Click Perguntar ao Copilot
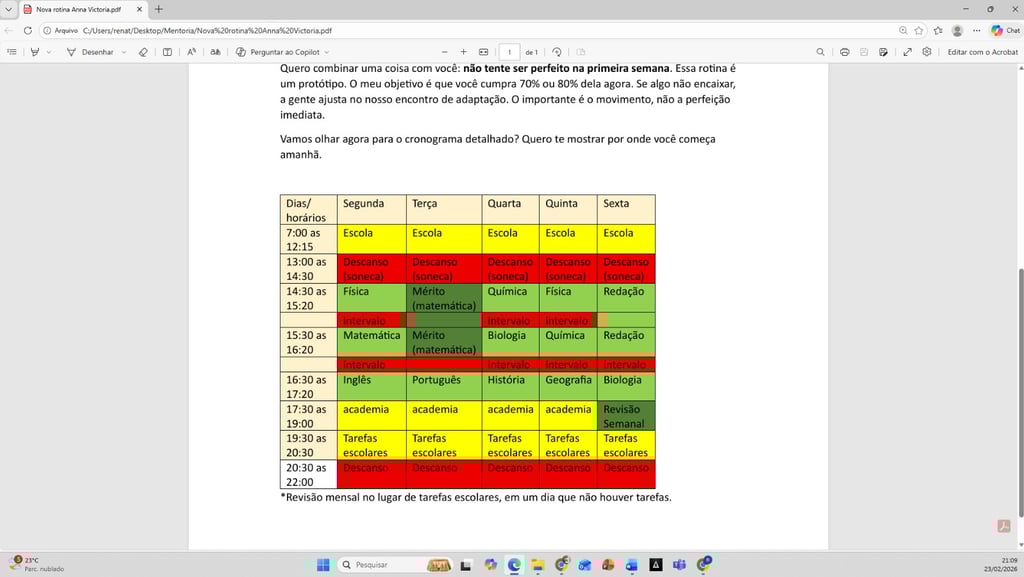The image size is (1024, 577). coord(278,52)
